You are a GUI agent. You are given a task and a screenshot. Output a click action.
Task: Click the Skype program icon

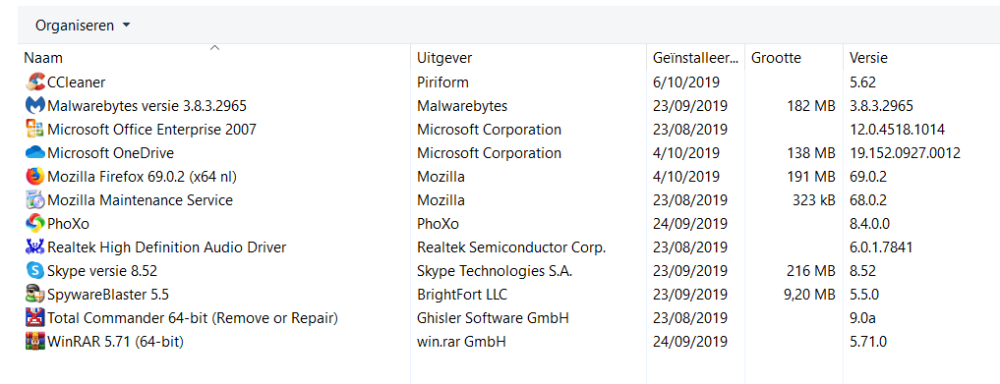[34, 271]
